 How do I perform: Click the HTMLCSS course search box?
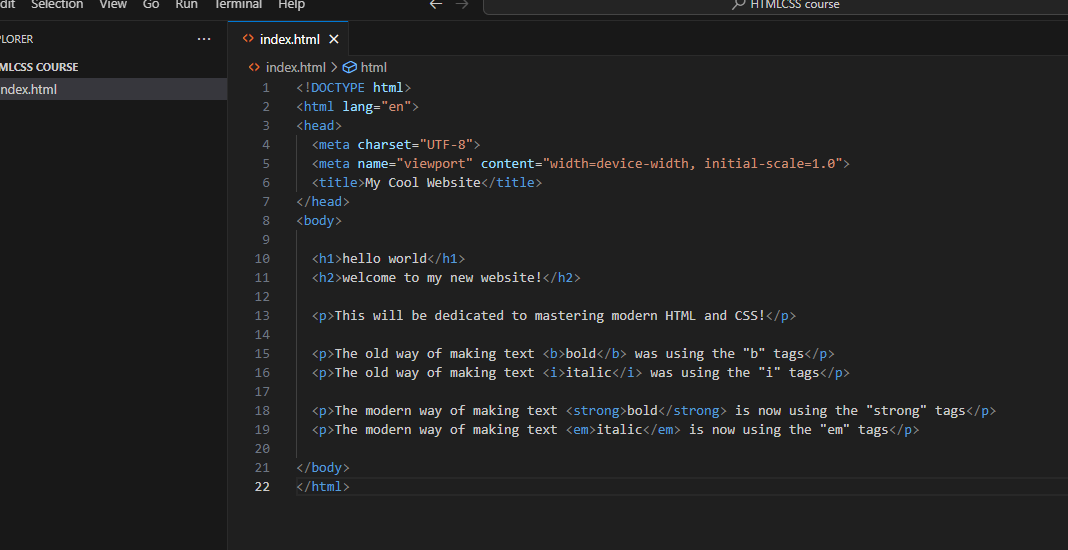775,5
